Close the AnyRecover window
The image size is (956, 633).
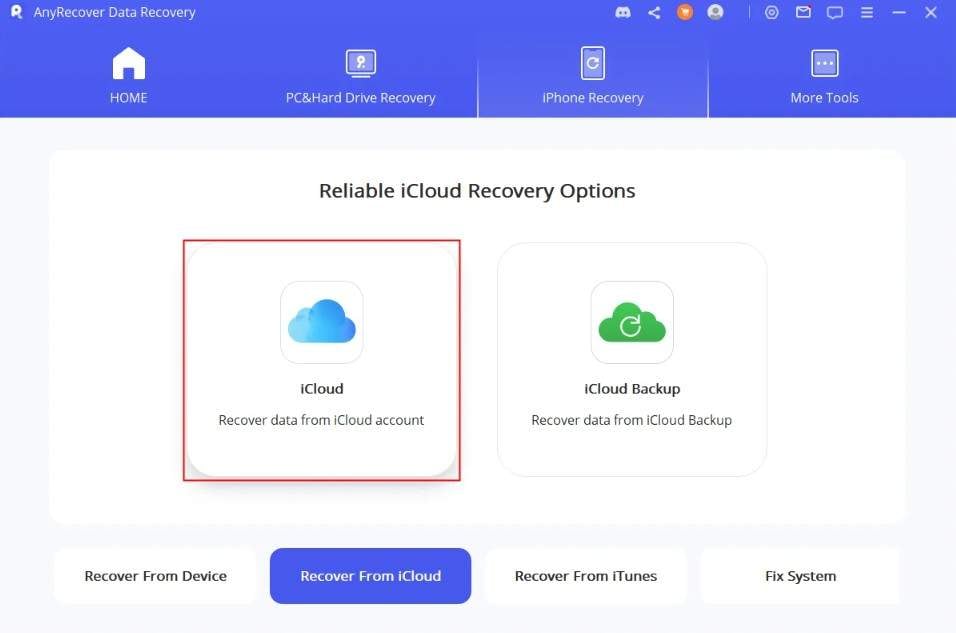(x=930, y=12)
